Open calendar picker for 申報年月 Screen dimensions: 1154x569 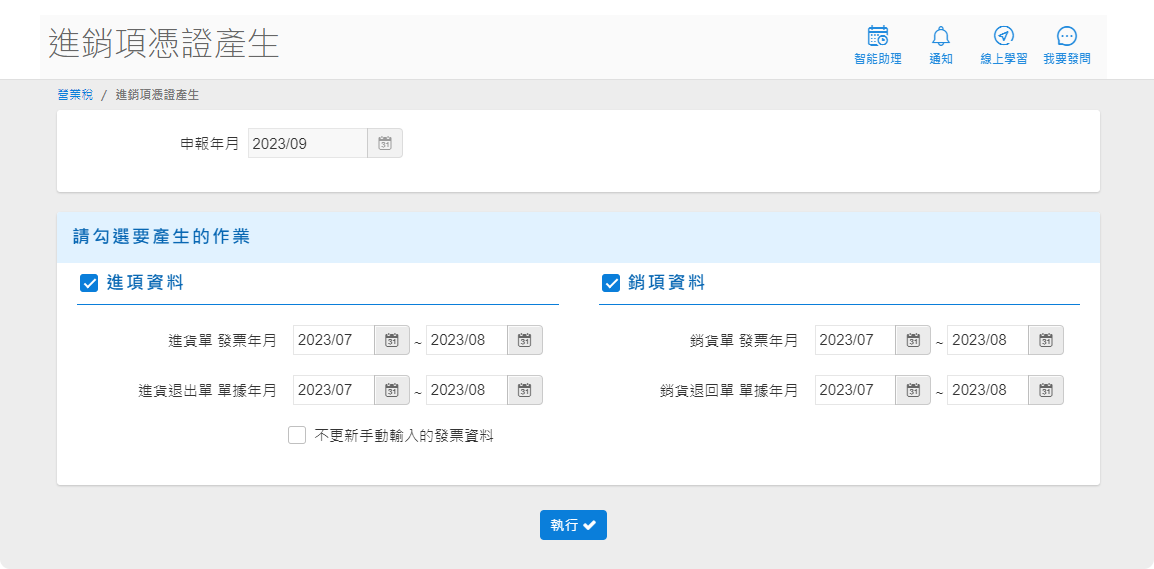pyautogui.click(x=385, y=144)
